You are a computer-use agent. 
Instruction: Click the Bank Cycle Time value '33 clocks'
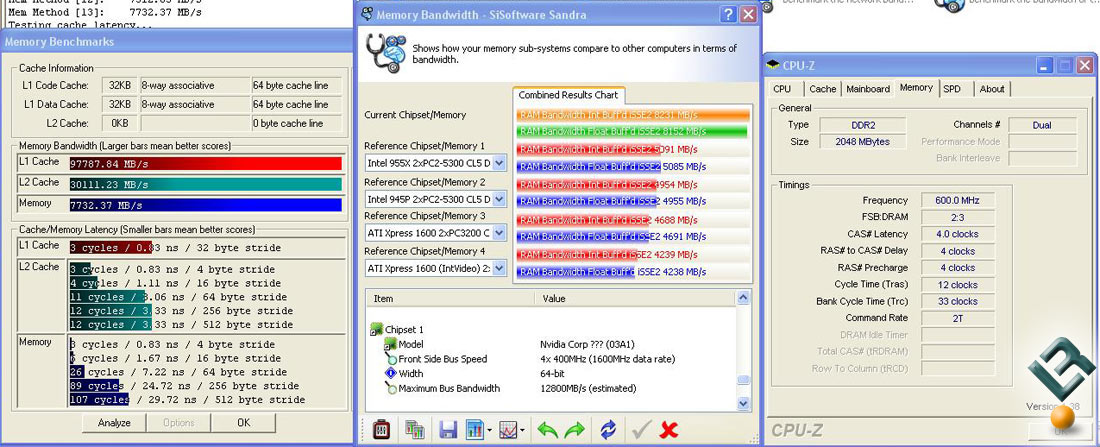pyautogui.click(x=957, y=301)
